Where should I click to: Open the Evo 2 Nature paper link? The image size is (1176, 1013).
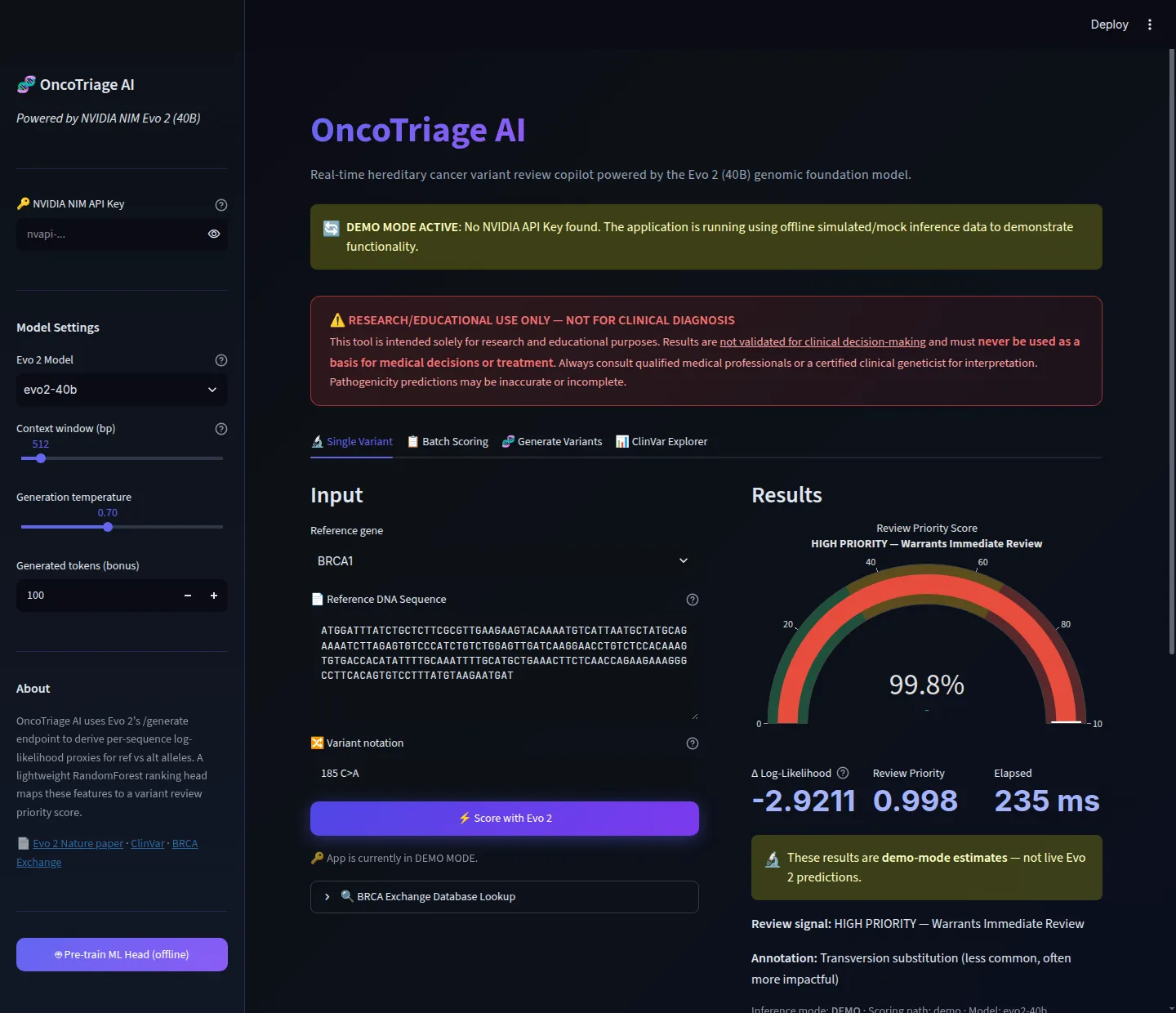click(x=78, y=844)
